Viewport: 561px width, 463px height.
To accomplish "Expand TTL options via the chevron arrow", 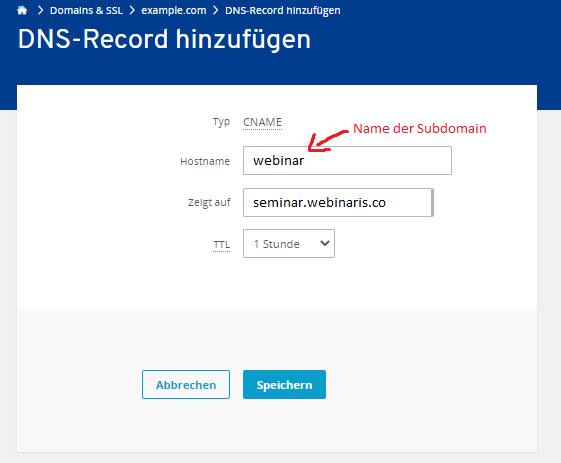I will click(x=325, y=243).
